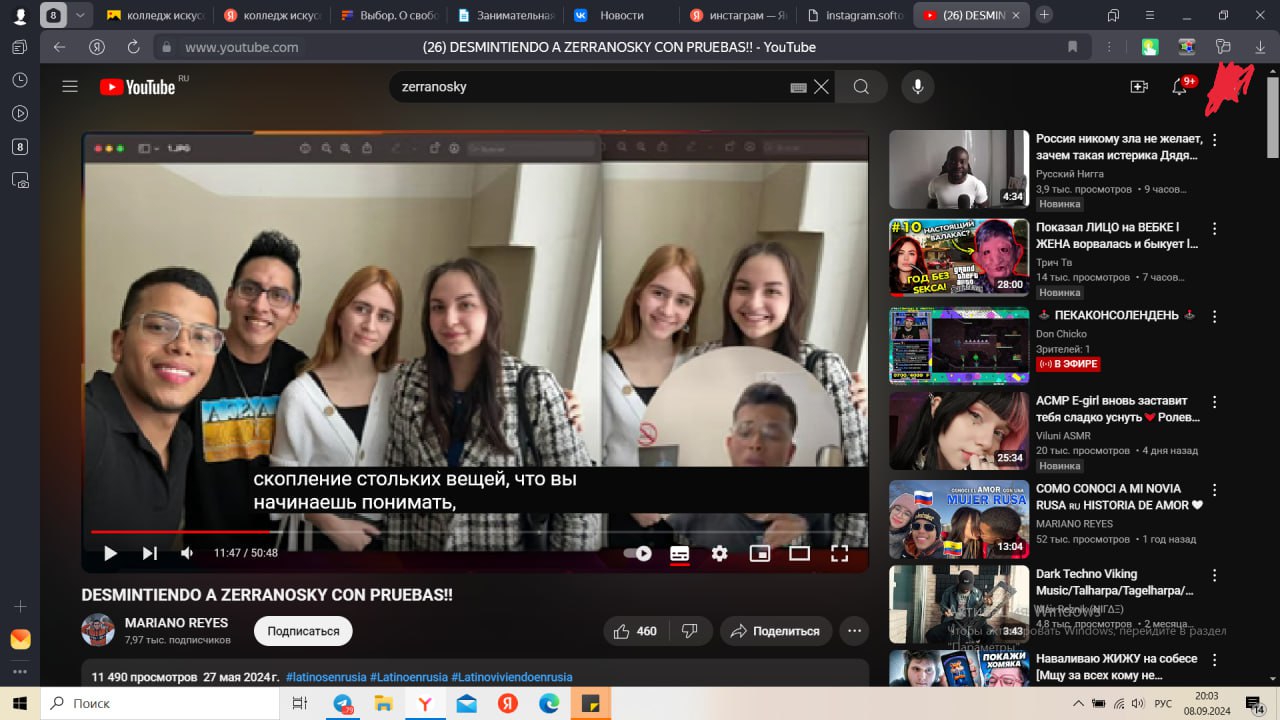This screenshot has height=720, width=1280.
Task: Switch to the 'Занимательная' tab
Action: click(x=505, y=15)
